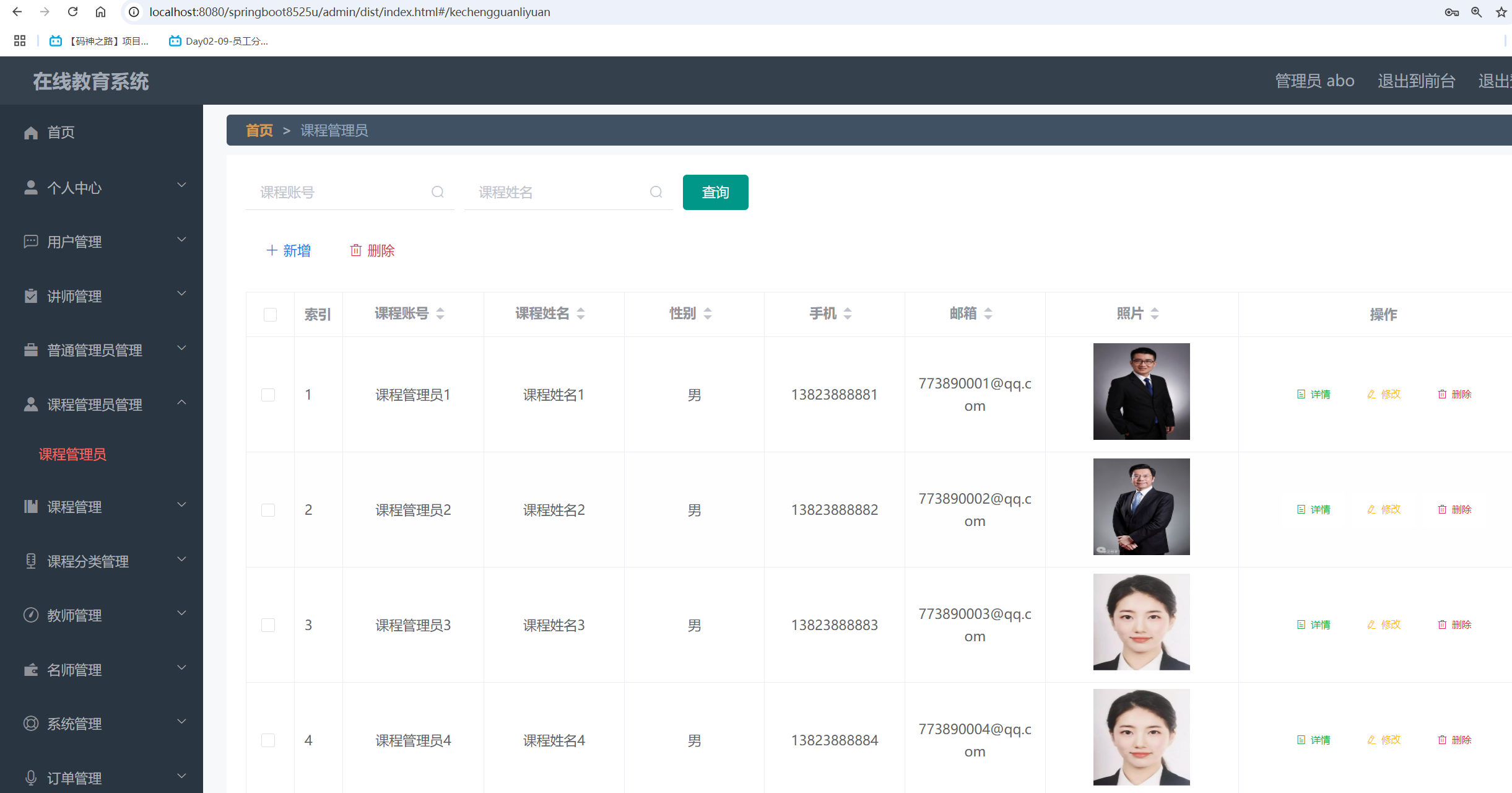Click the 个人中心 user icon in sidebar
Screen dimensions: 1512x793
[31, 188]
